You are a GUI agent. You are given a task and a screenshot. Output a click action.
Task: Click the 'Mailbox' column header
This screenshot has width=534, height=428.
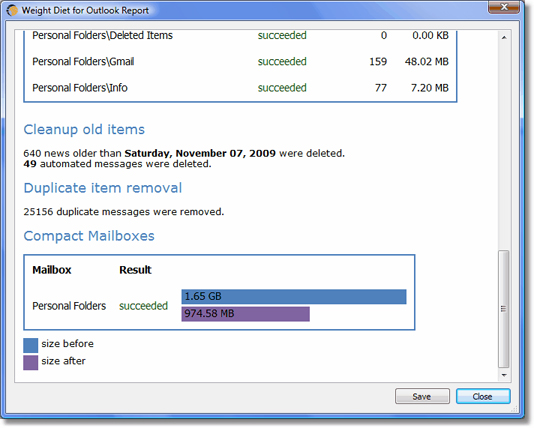(x=52, y=270)
